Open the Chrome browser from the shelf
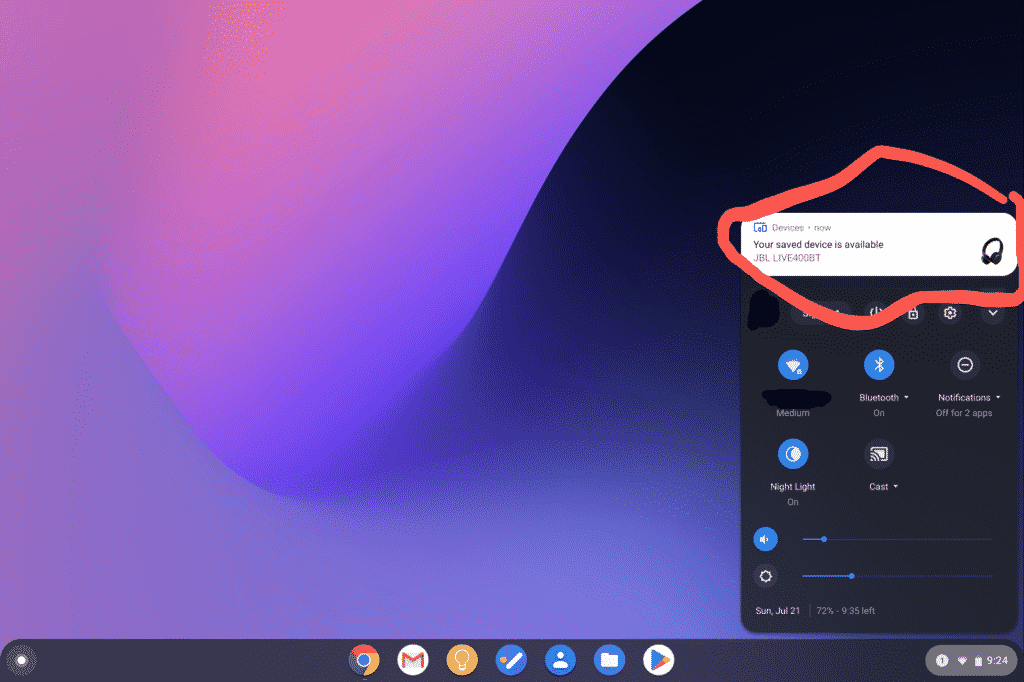This screenshot has width=1024, height=682. [363, 660]
